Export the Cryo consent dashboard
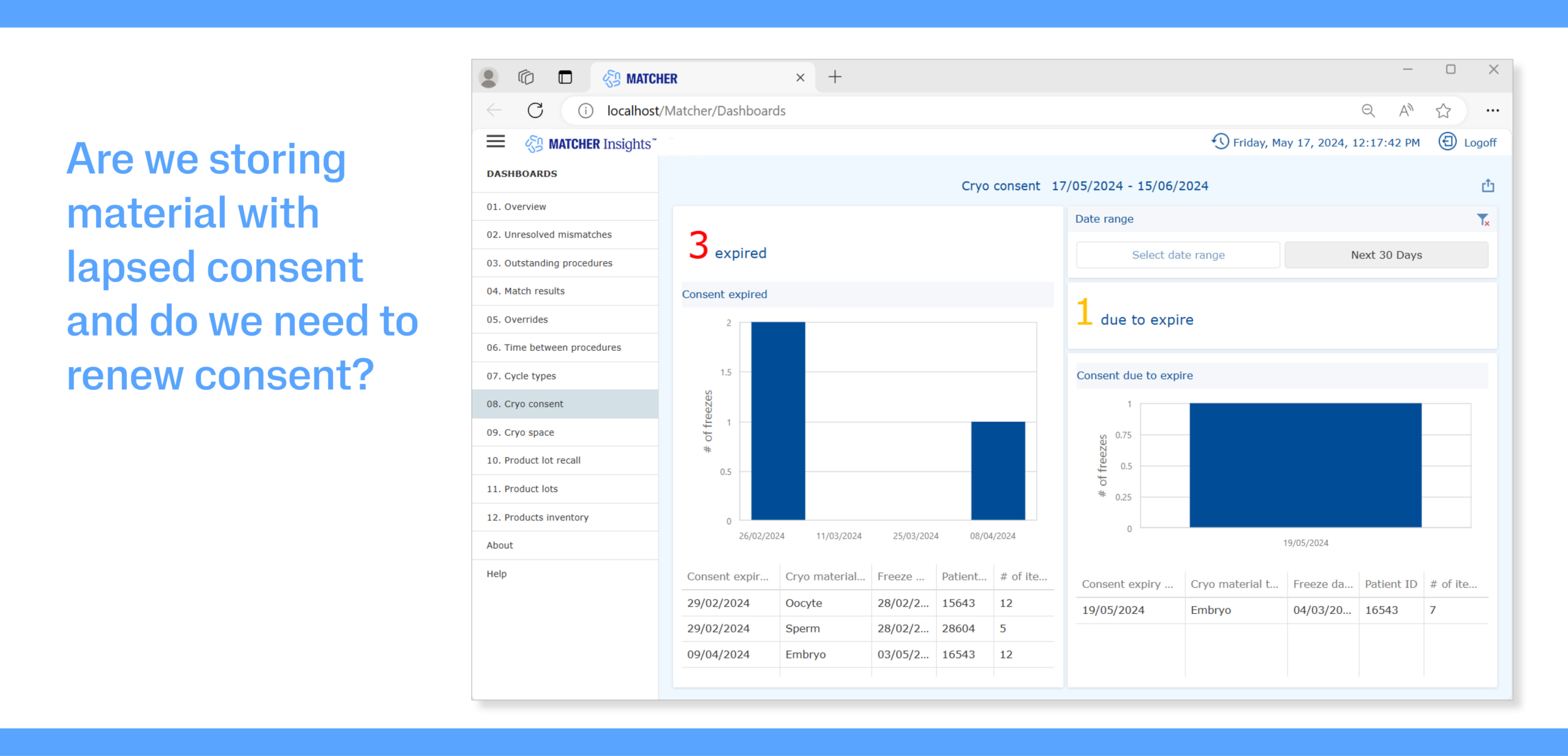The image size is (1568, 756). pos(1488,185)
